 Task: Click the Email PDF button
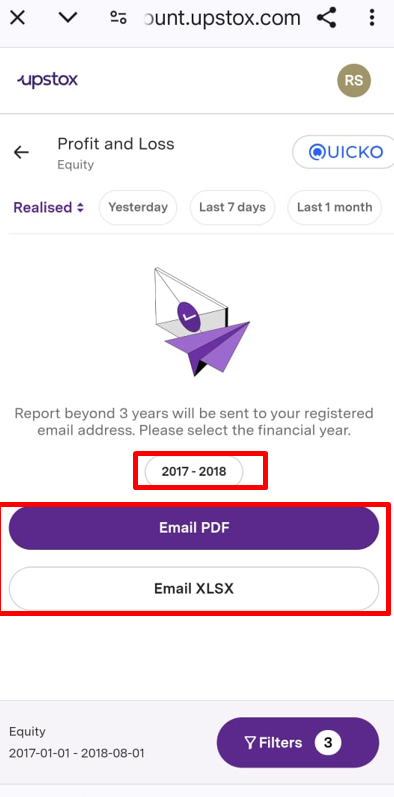194,528
